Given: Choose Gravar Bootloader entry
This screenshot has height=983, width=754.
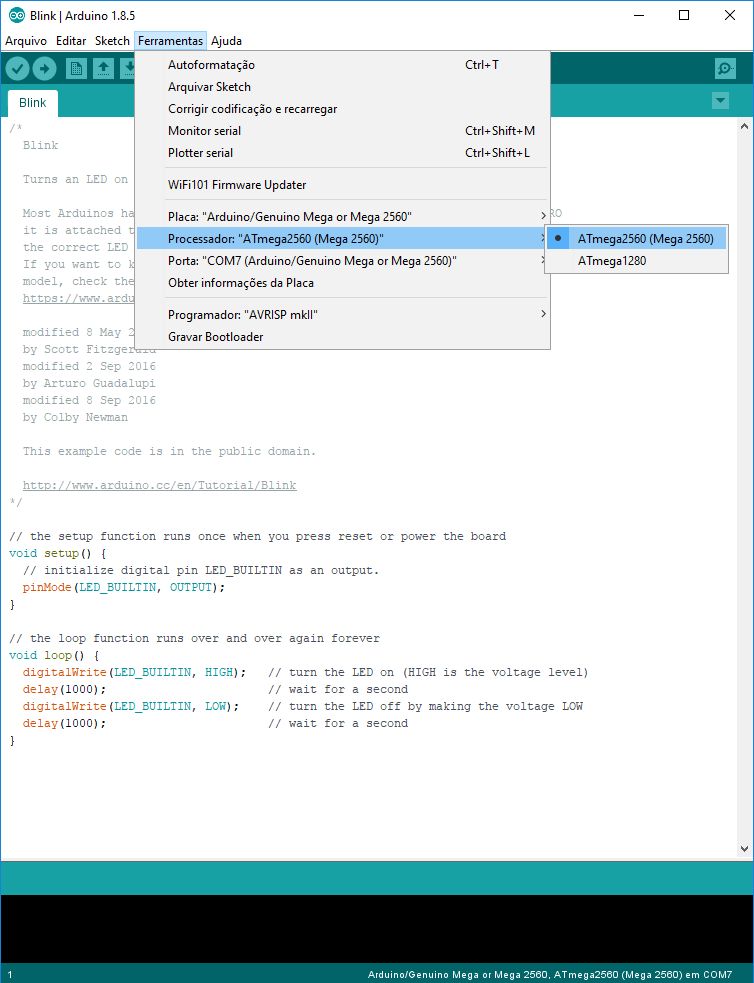Looking at the screenshot, I should [343, 337].
